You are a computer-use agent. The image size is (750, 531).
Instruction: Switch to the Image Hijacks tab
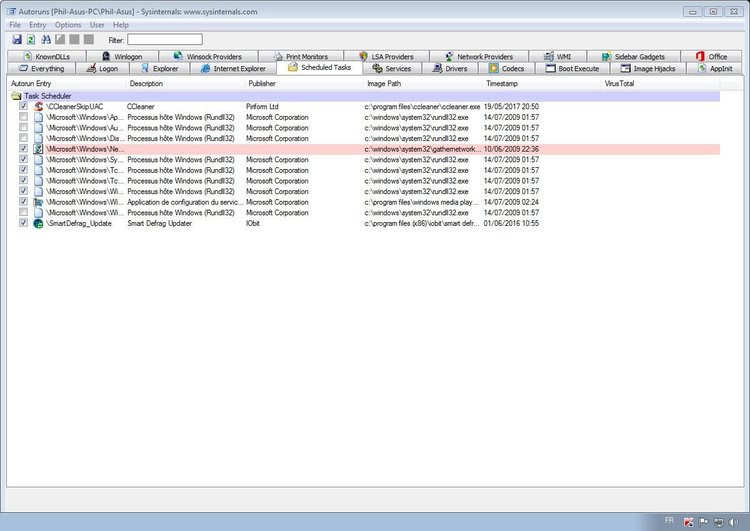(648, 68)
